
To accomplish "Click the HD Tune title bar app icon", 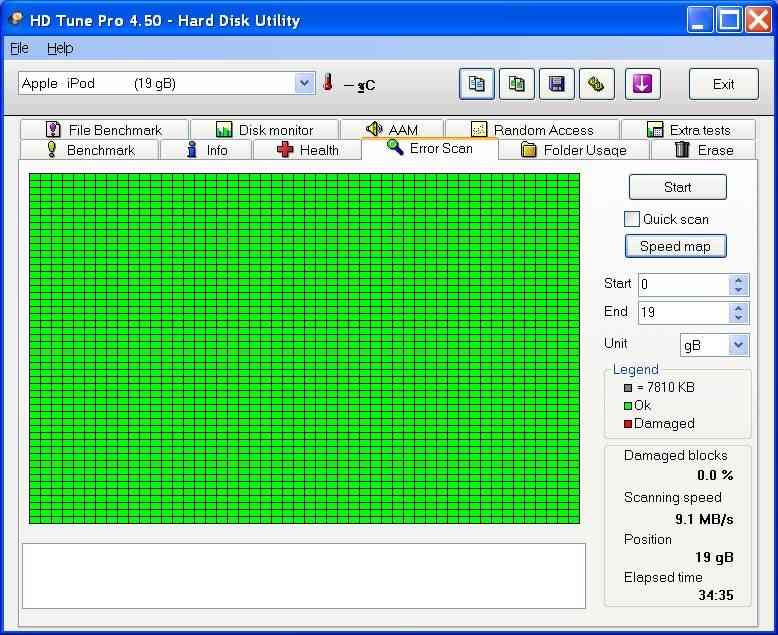I will coord(15,20).
